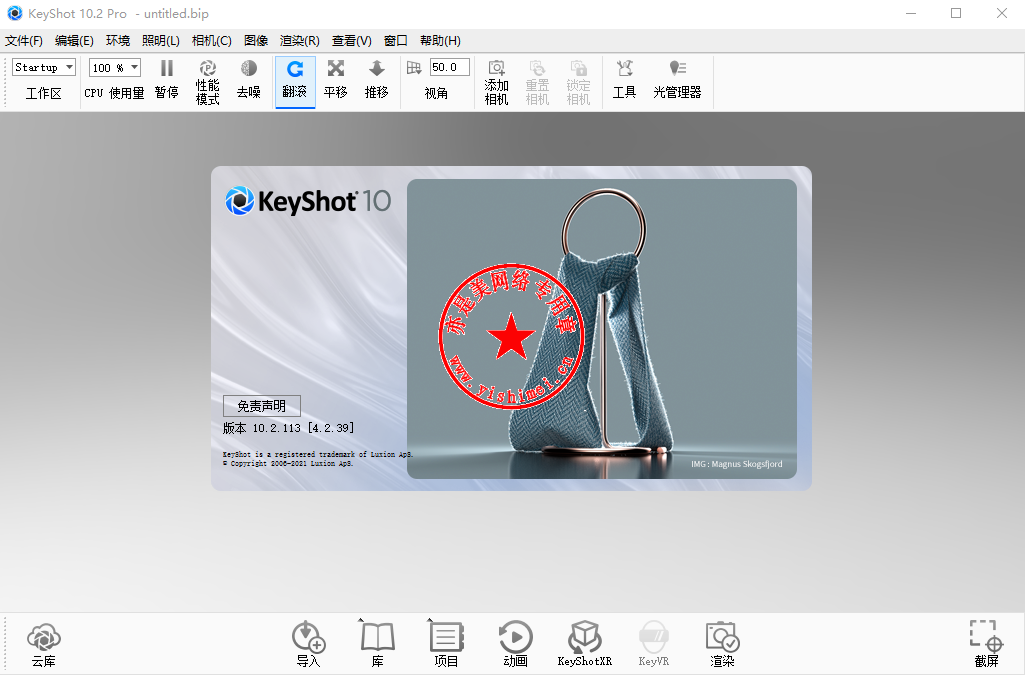This screenshot has height=675, width=1025.
Task: Open the Render (渲染) menu
Action: coord(299,41)
